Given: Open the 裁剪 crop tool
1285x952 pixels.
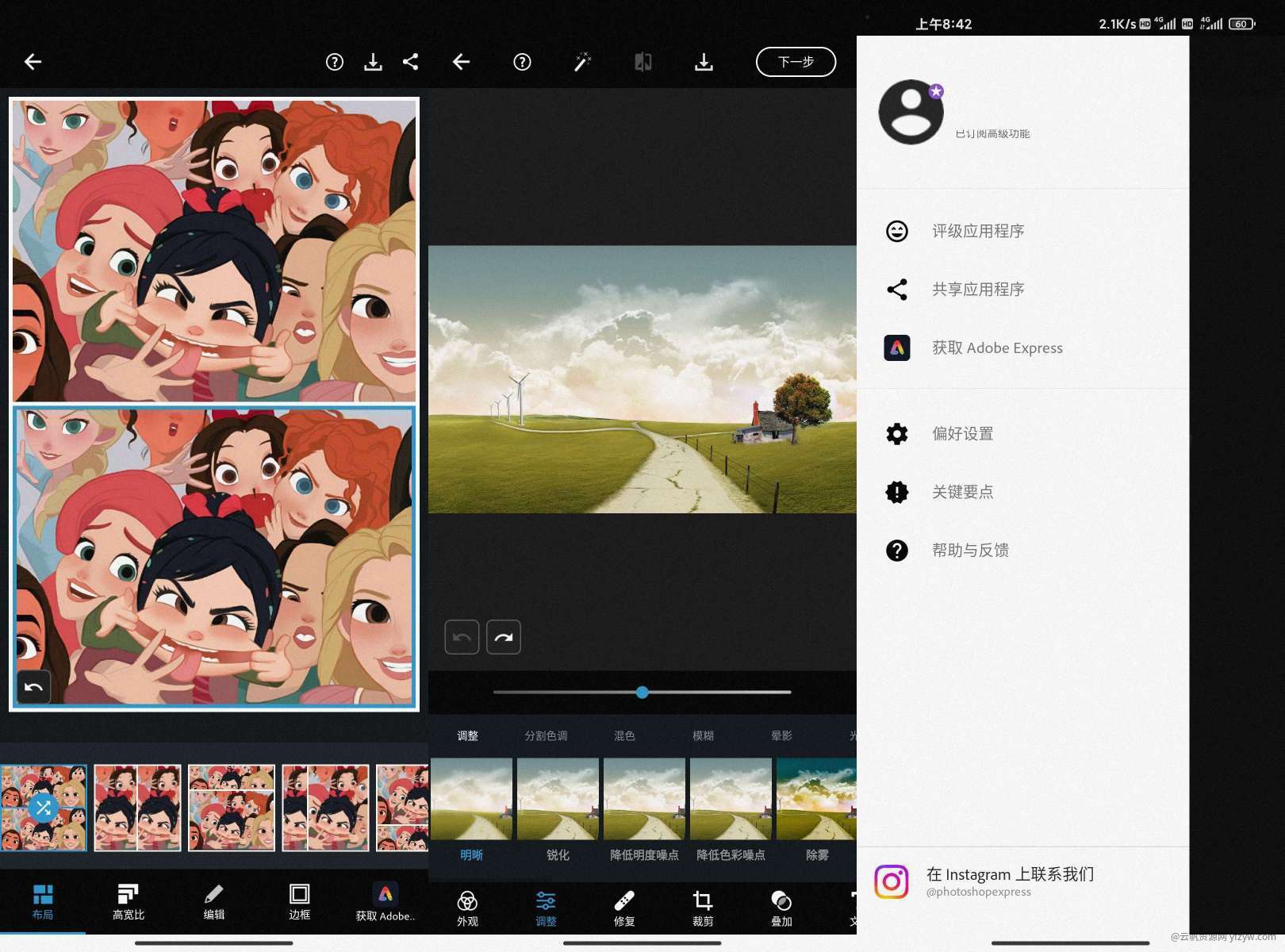Looking at the screenshot, I should click(x=703, y=908).
